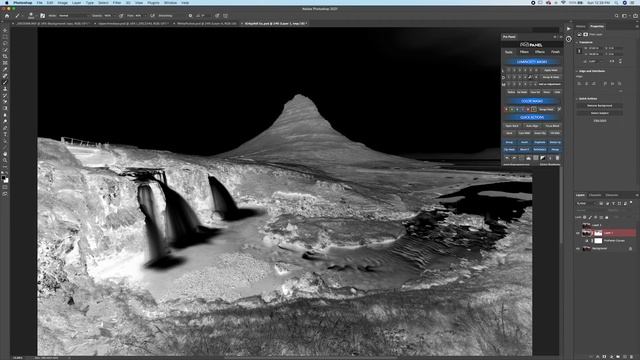This screenshot has width=640, height=360.
Task: Click the Color Magic header button
Action: pyautogui.click(x=532, y=101)
